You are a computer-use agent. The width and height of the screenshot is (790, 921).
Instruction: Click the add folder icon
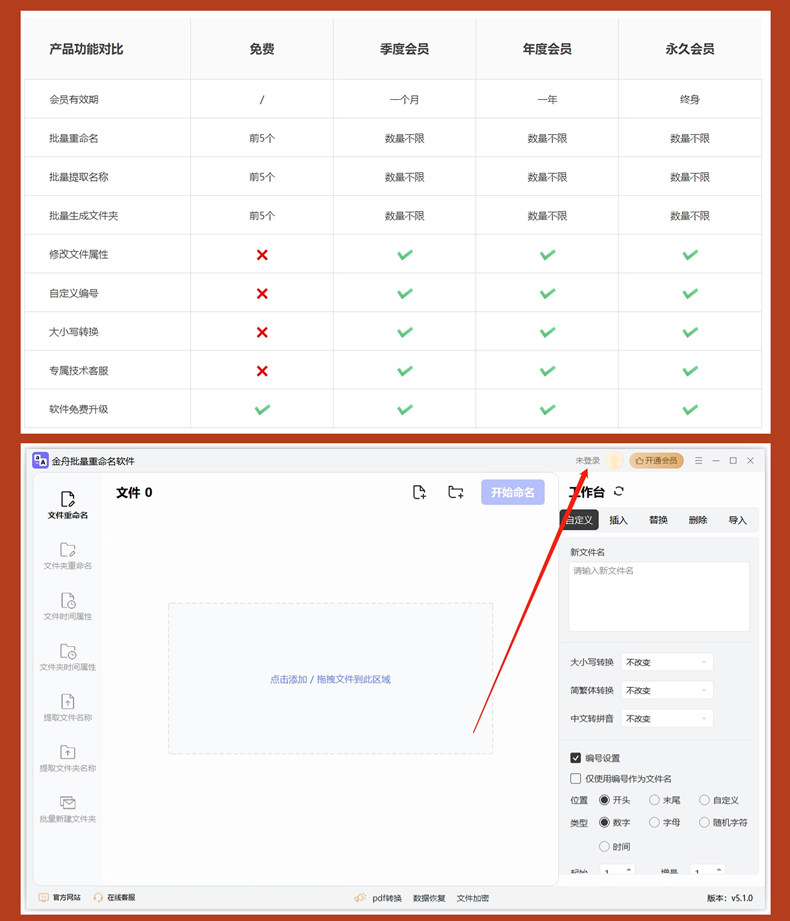coord(456,492)
